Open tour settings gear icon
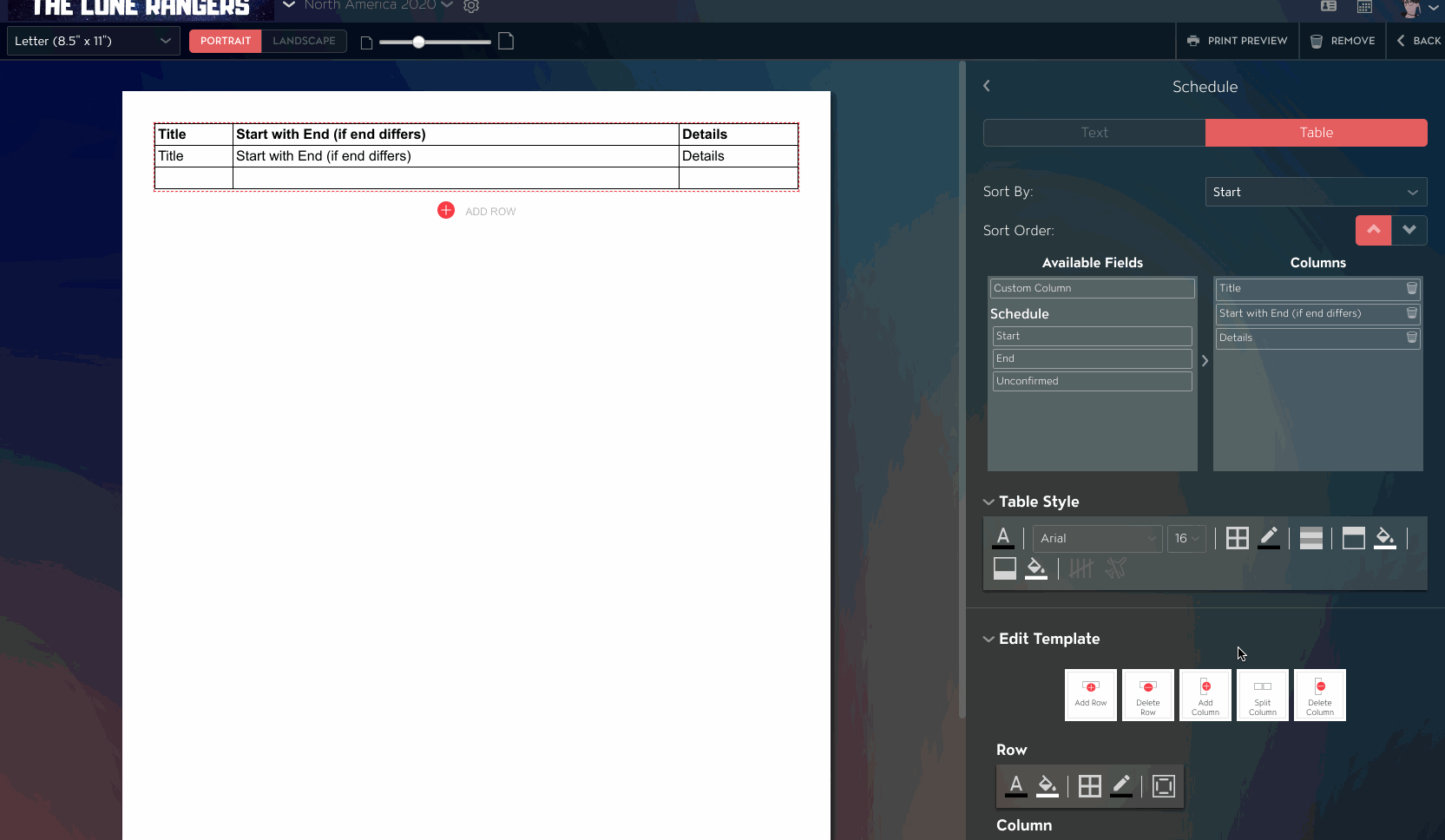The height and width of the screenshot is (840, 1445). [471, 6]
